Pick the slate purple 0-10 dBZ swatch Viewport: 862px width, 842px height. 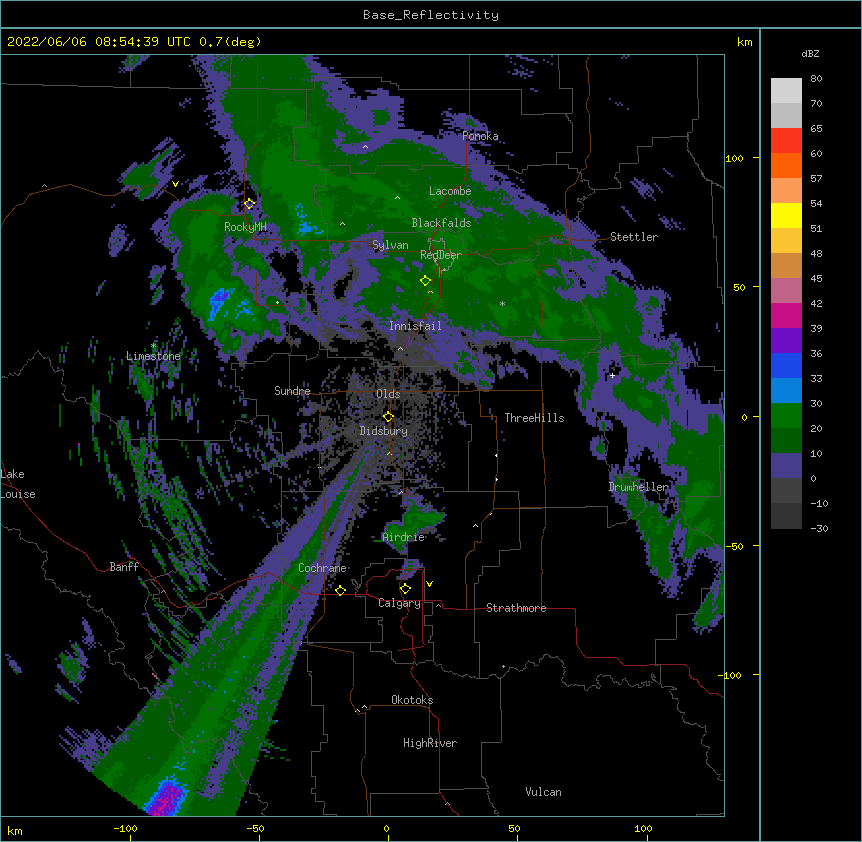786,466
